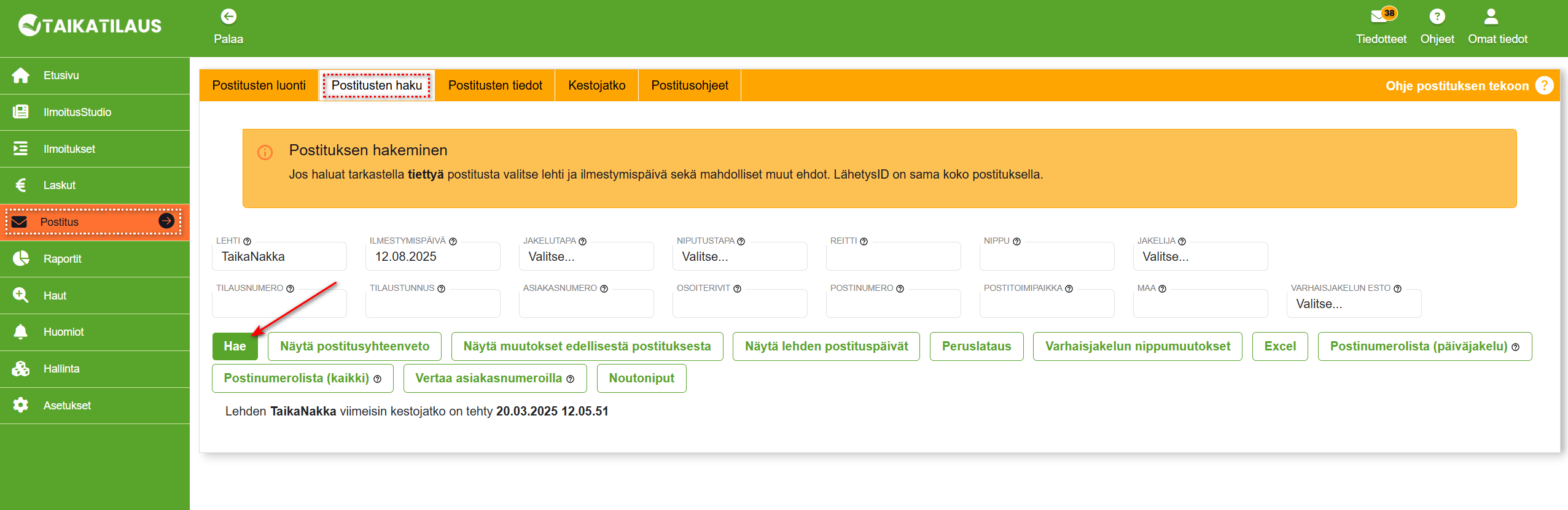The height and width of the screenshot is (510, 1568).
Task: Click the help icon beside Ohje postituksen tekoon
Action: (1544, 85)
